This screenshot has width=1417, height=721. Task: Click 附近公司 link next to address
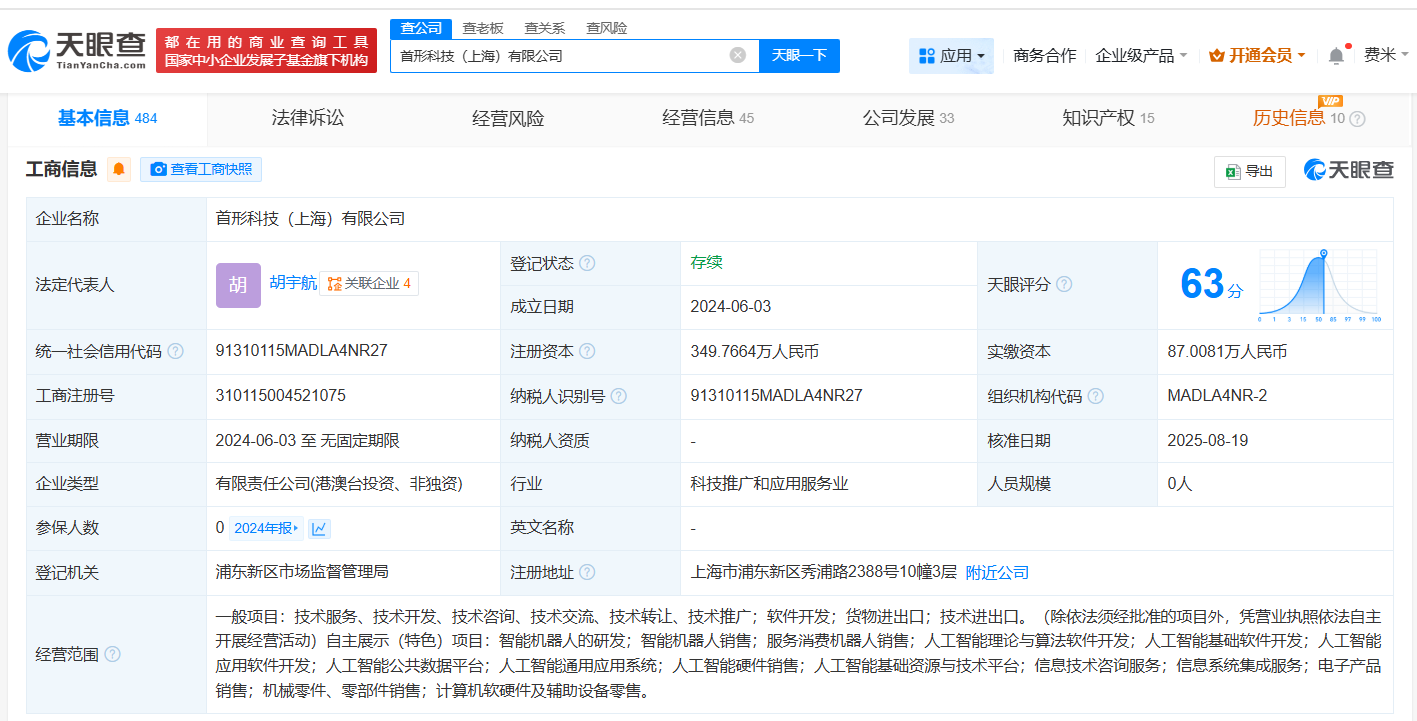tap(997, 573)
